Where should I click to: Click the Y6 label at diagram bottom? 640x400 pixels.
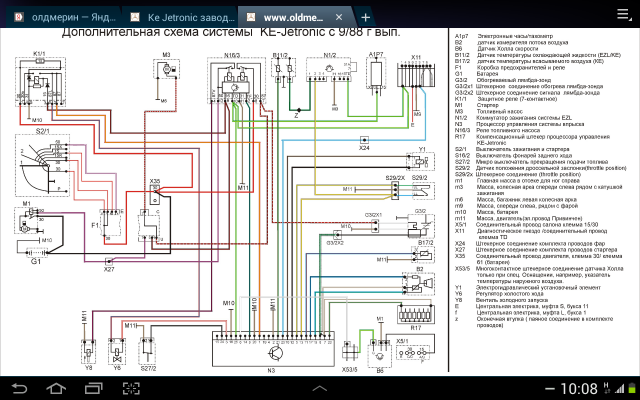[x=117, y=368]
